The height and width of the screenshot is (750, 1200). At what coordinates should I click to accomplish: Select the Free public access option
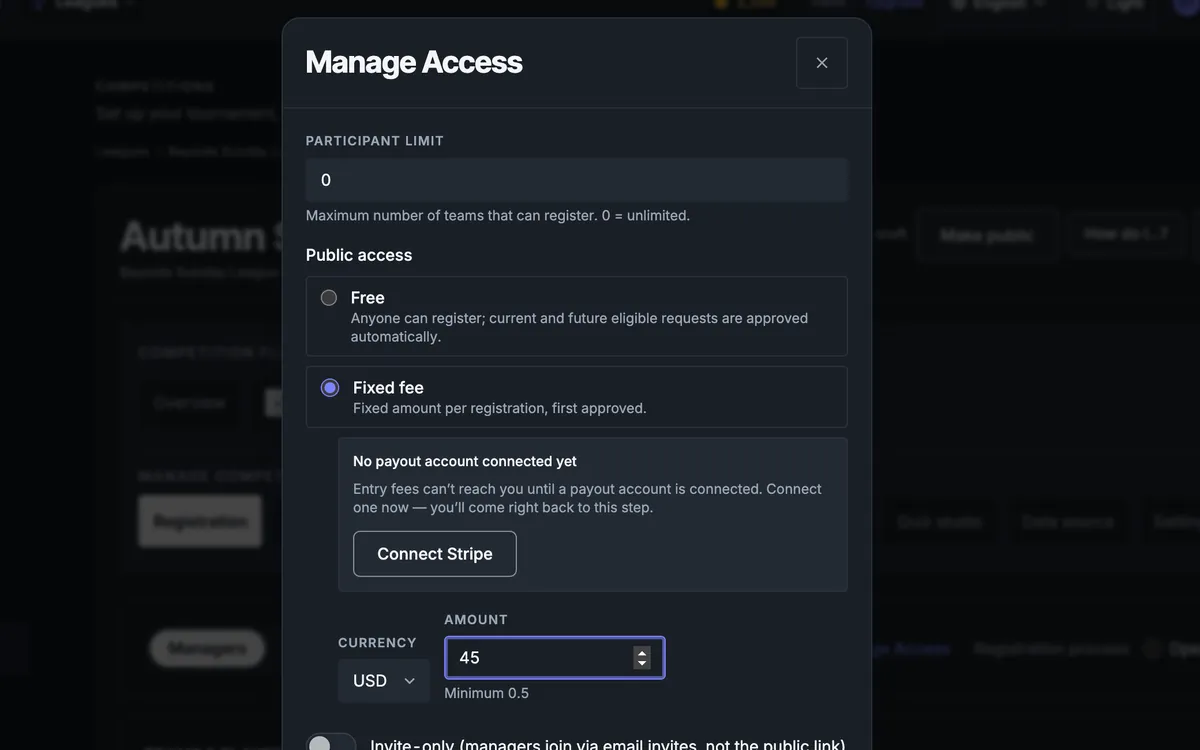329,298
